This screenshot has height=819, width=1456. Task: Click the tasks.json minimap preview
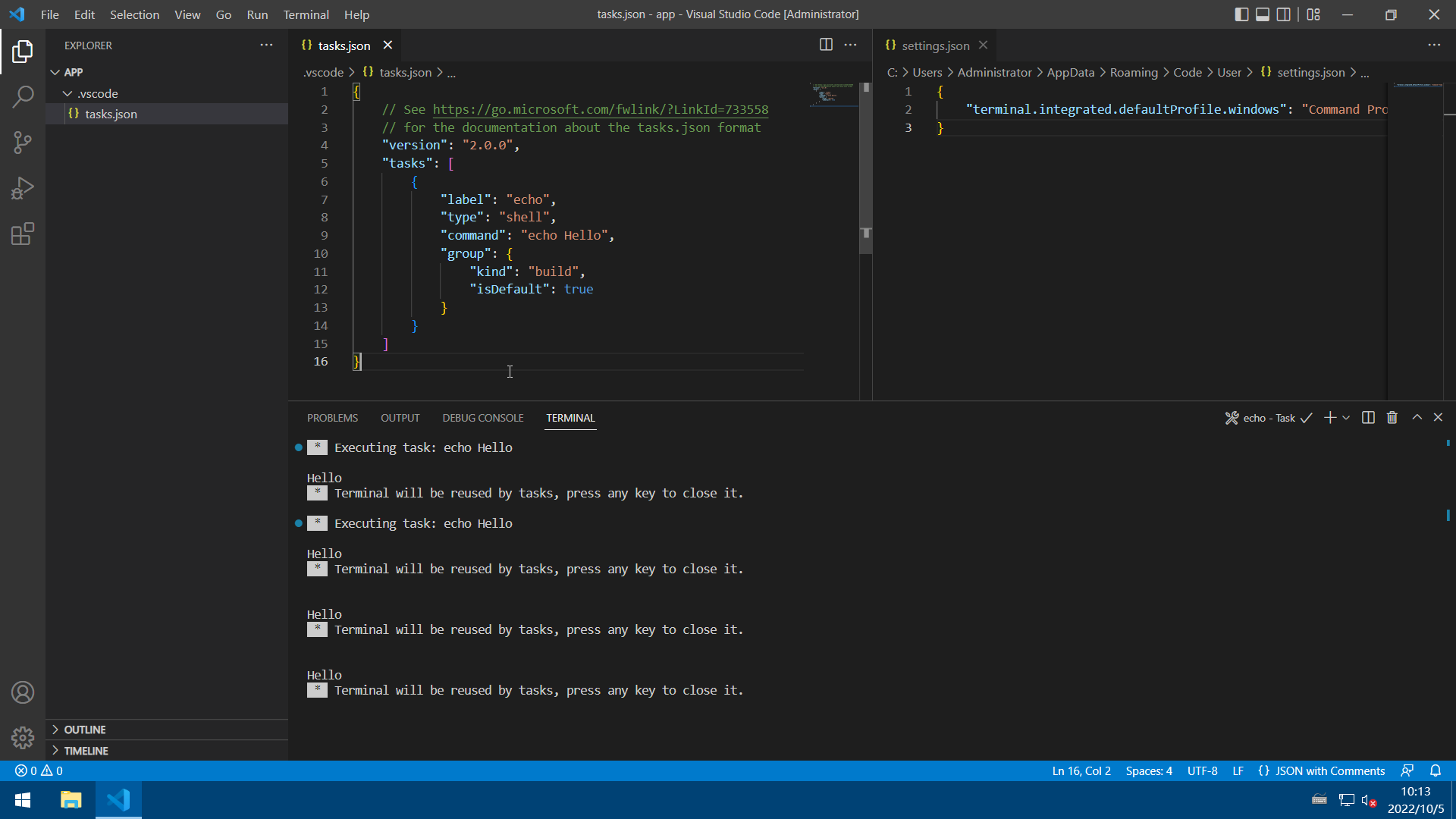833,94
